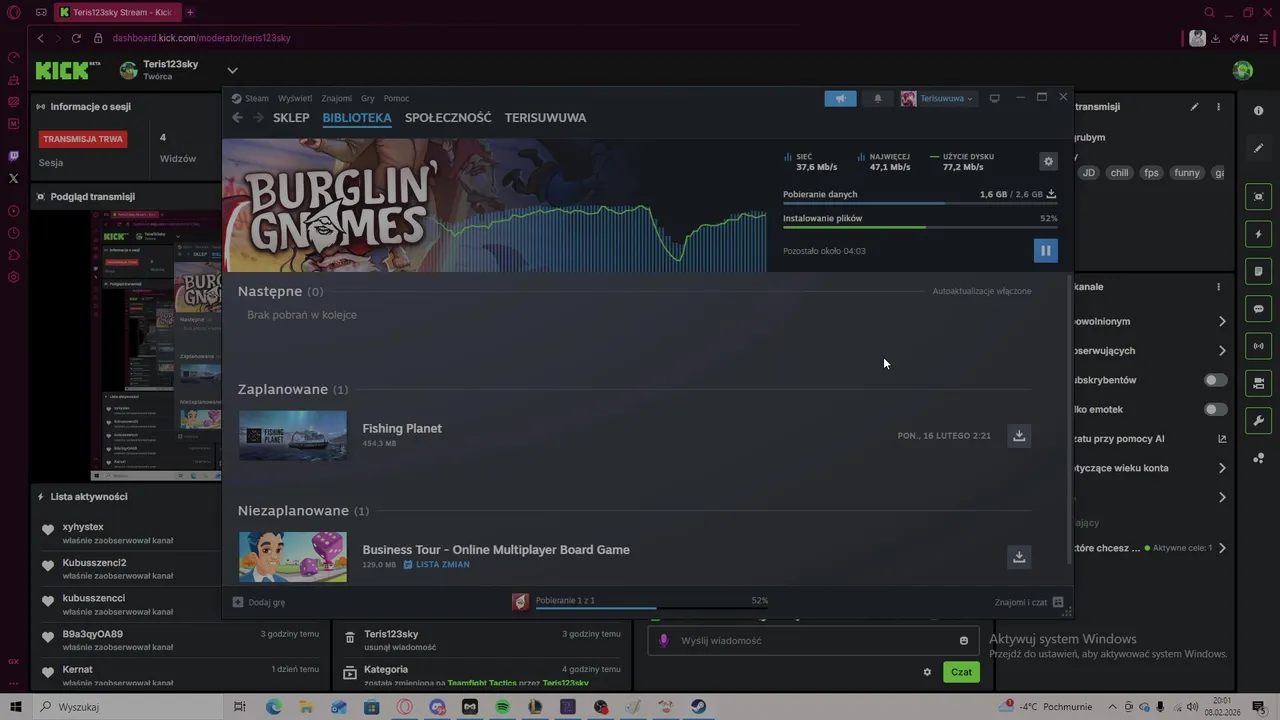Click xyhystex in activity list
This screenshot has height=720, width=1280.
[x=83, y=527]
